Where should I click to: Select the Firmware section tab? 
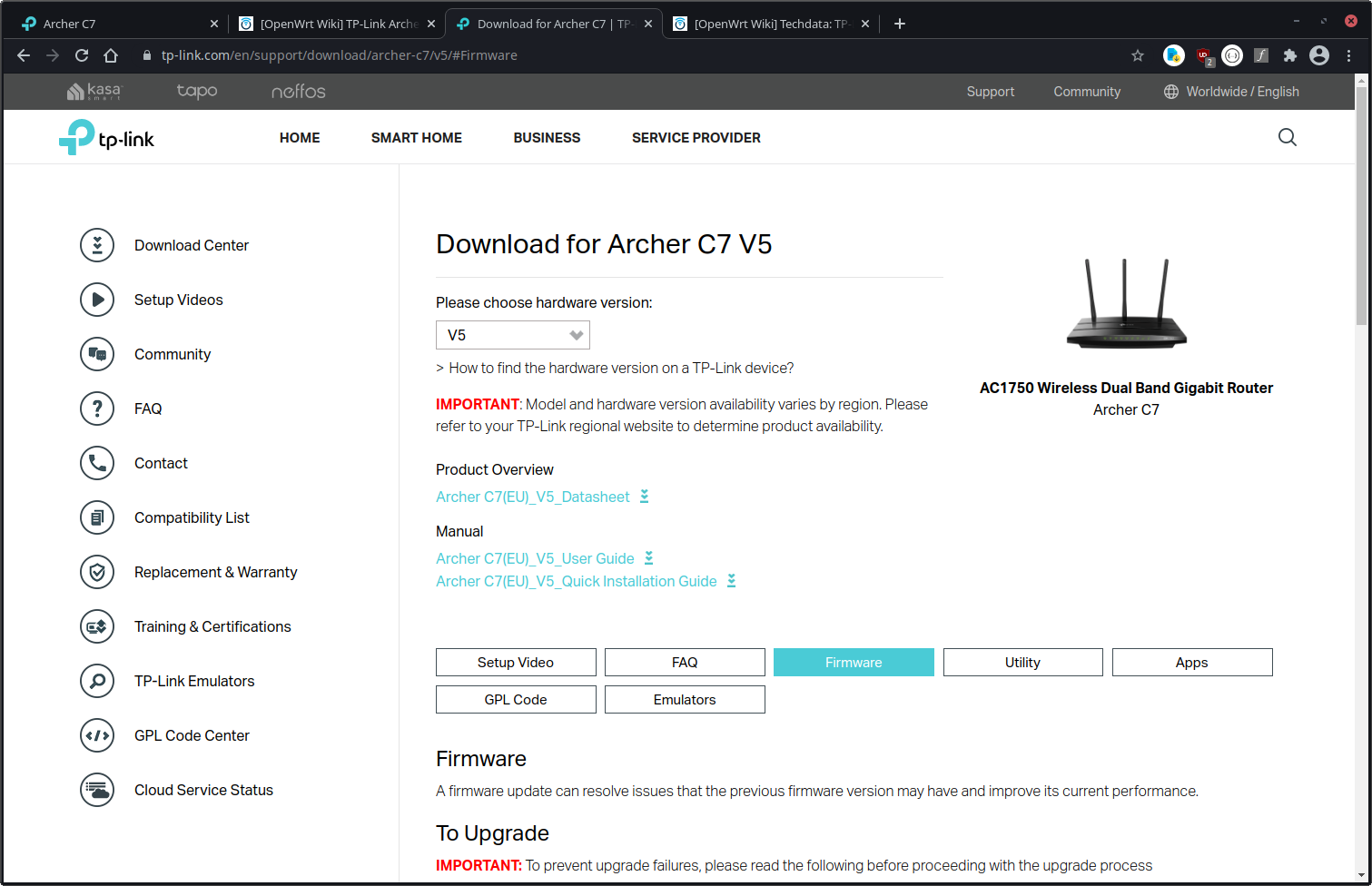pyautogui.click(x=854, y=663)
